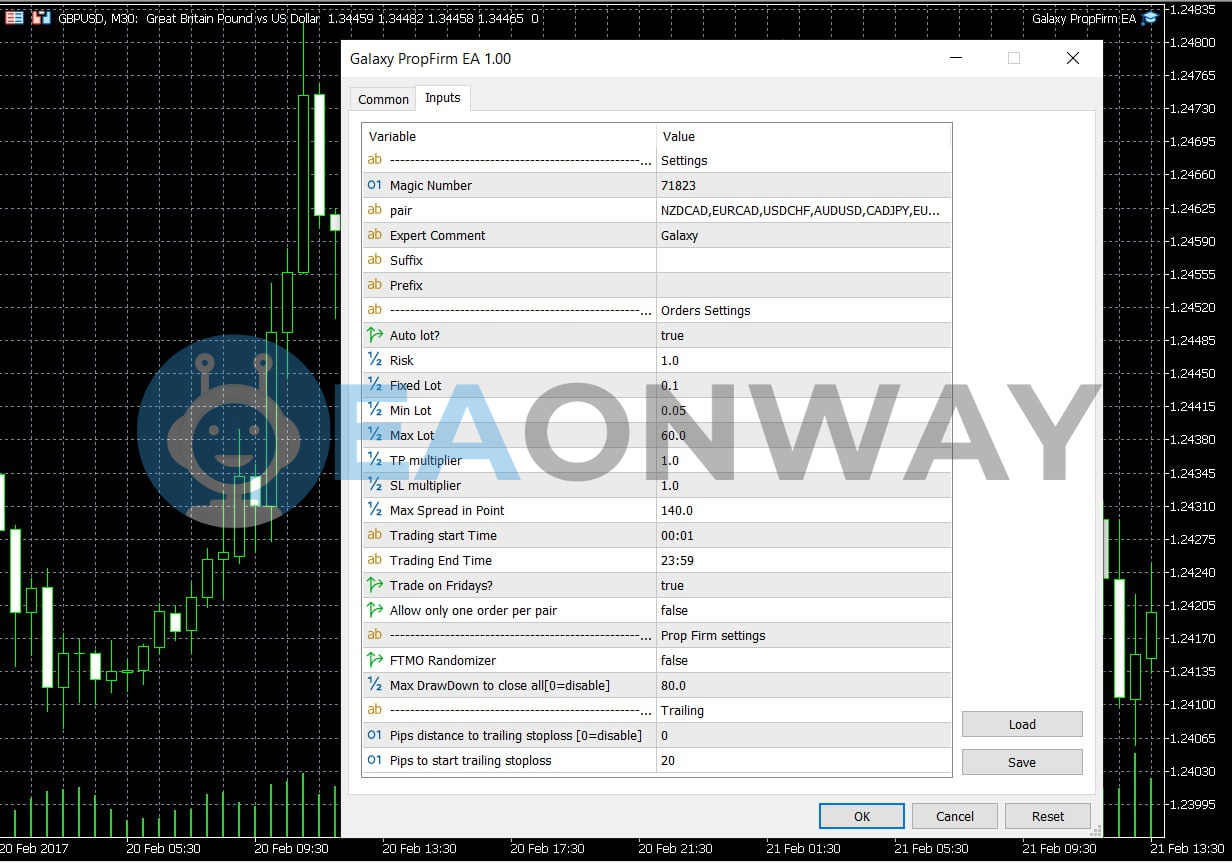Screen dimensions: 1232x863
Task: Select the Trading End Time value 23:59
Action: coord(804,560)
